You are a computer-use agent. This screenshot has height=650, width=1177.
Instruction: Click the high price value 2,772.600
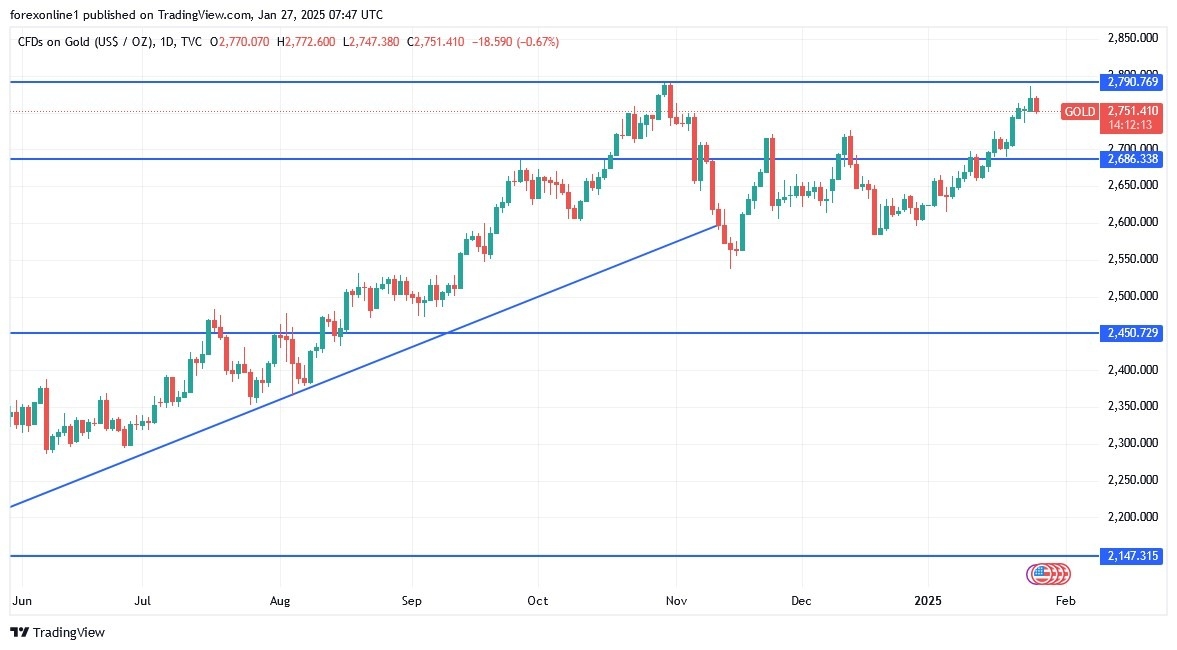click(x=314, y=42)
